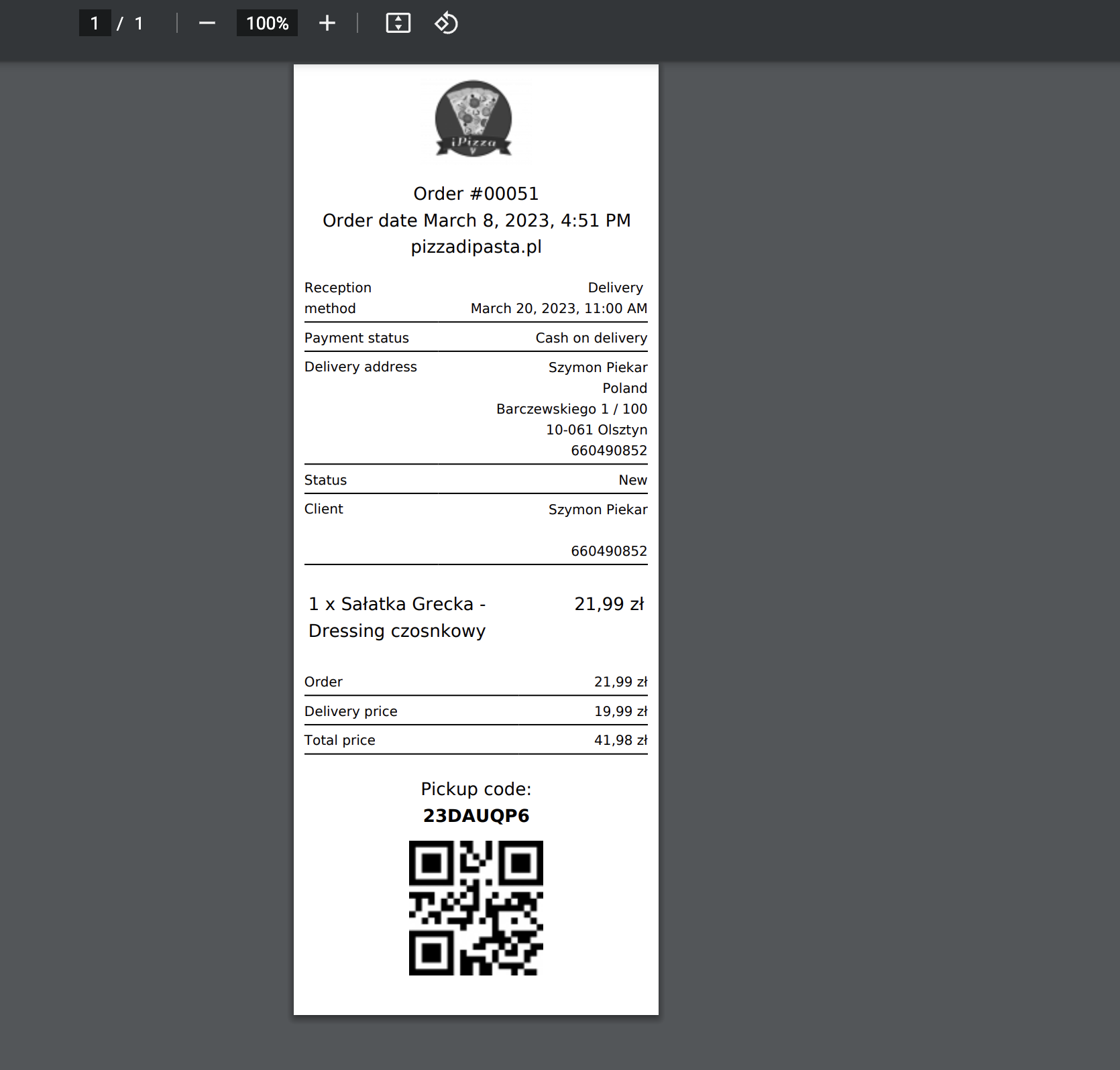Click the delivery date March 20, 2023
This screenshot has height=1070, width=1120.
(x=559, y=308)
